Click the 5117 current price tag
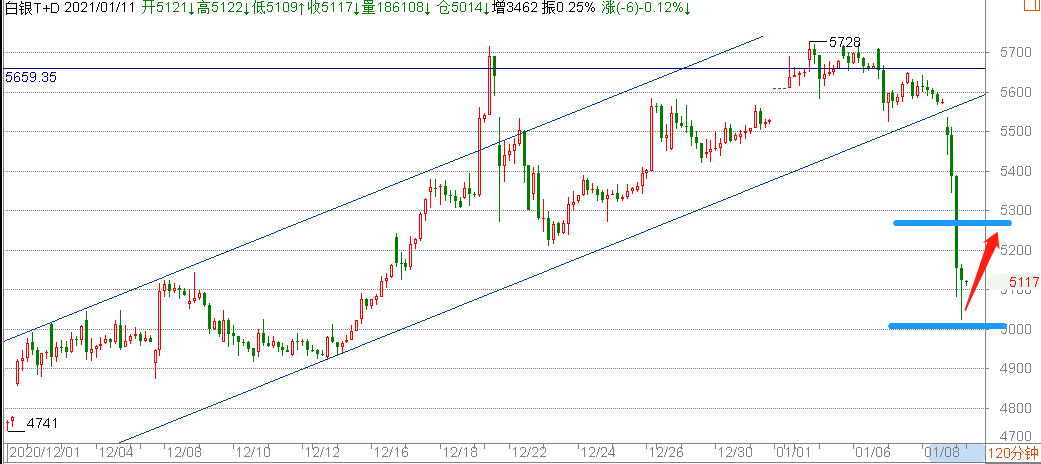The image size is (1041, 464). pos(1023,282)
